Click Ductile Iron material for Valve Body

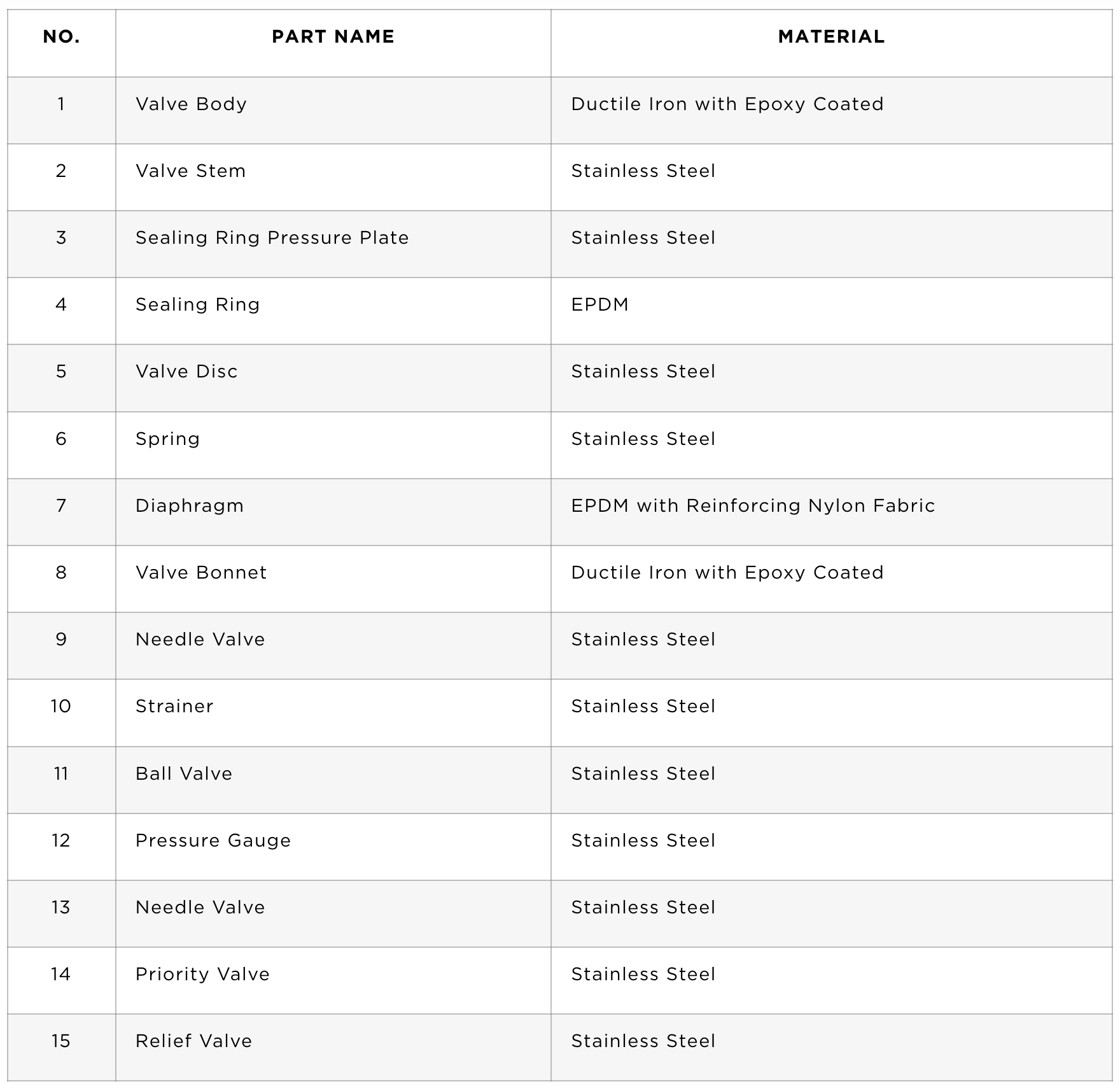coord(727,104)
